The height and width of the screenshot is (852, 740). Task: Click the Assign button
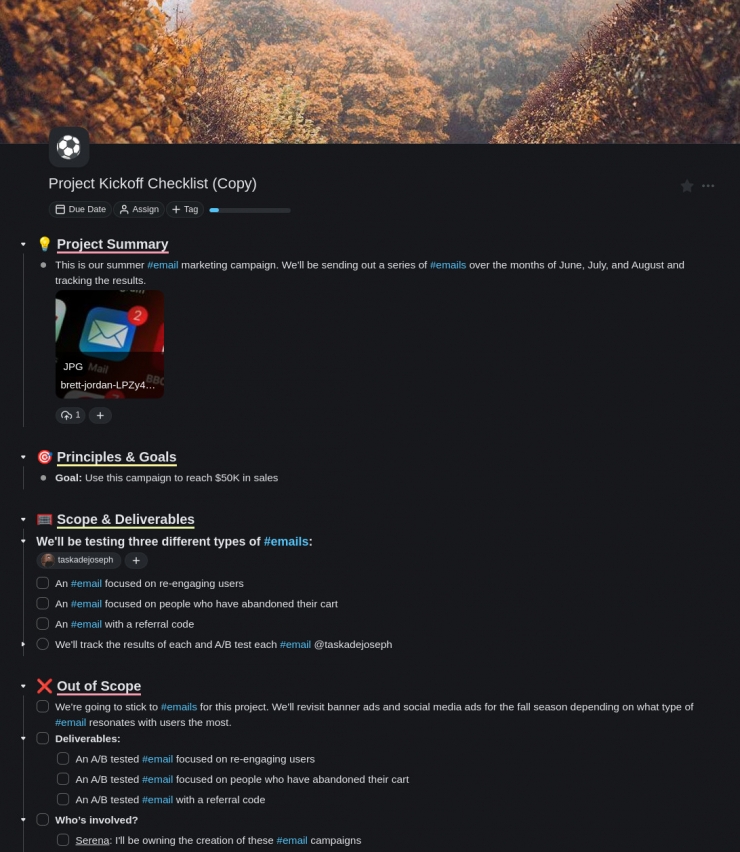(139, 209)
